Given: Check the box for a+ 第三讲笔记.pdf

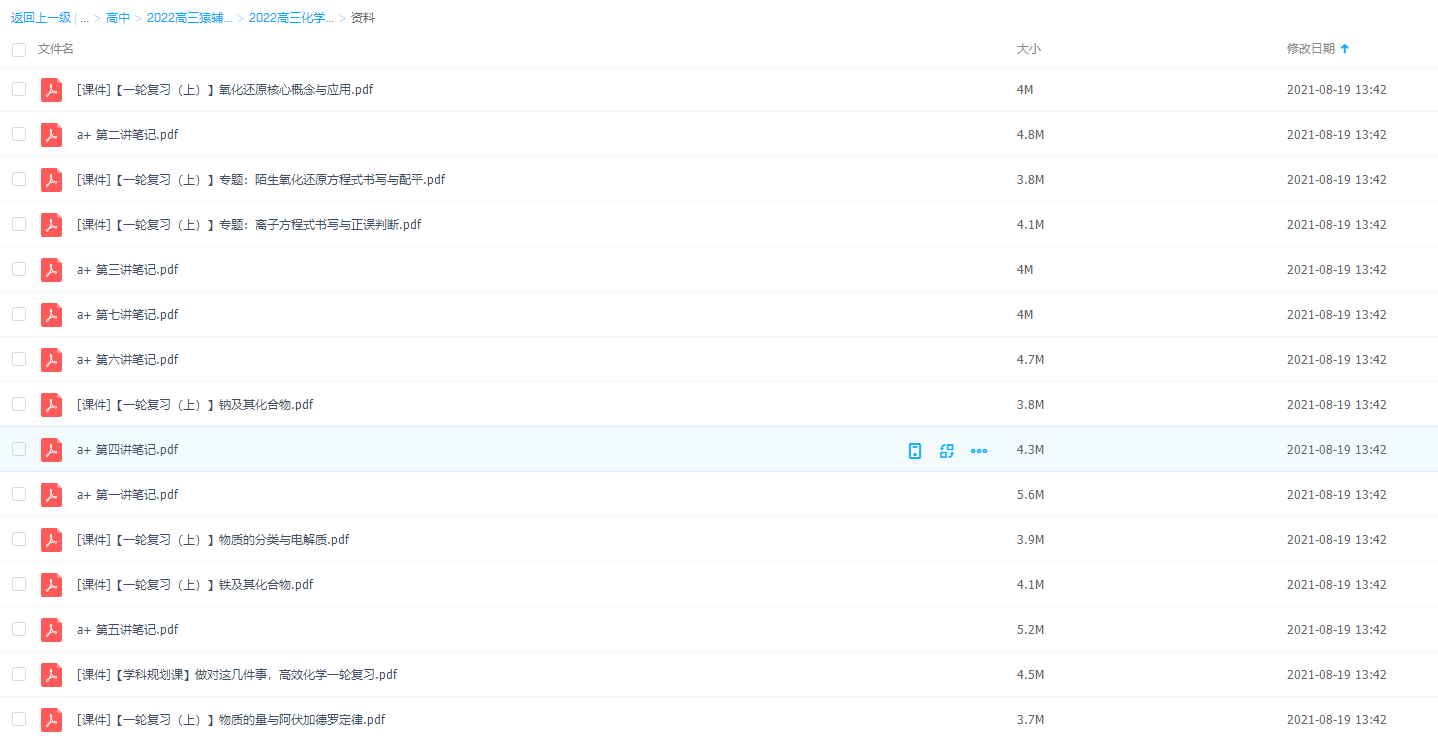Looking at the screenshot, I should [19, 269].
